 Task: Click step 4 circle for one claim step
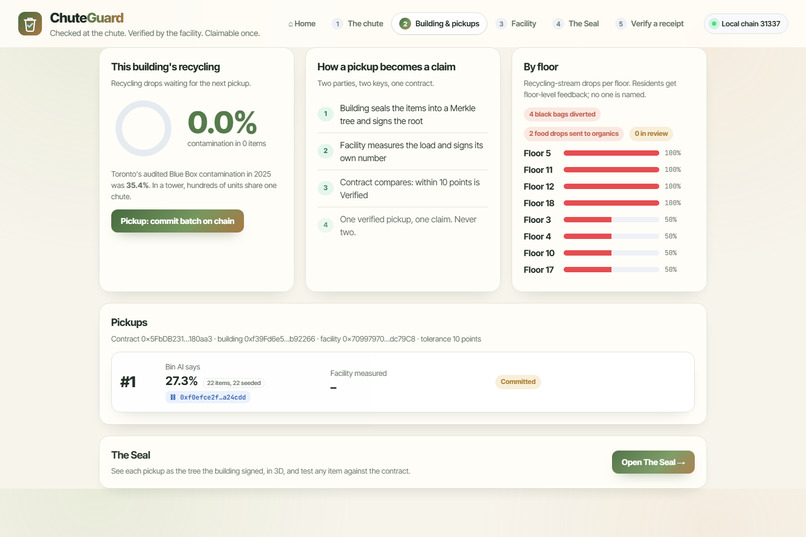(x=325, y=225)
